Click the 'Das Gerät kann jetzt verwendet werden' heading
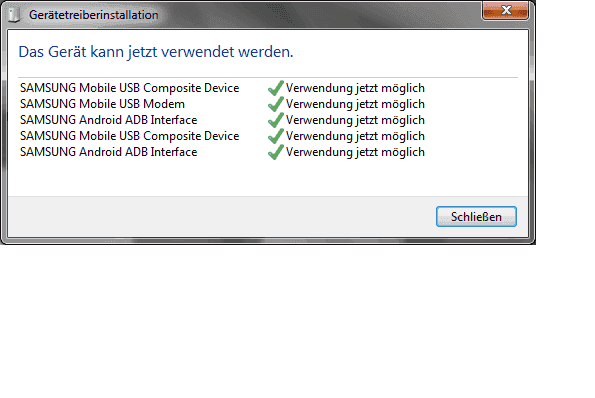Image resolution: width=595 pixels, height=398 pixels. click(156, 52)
